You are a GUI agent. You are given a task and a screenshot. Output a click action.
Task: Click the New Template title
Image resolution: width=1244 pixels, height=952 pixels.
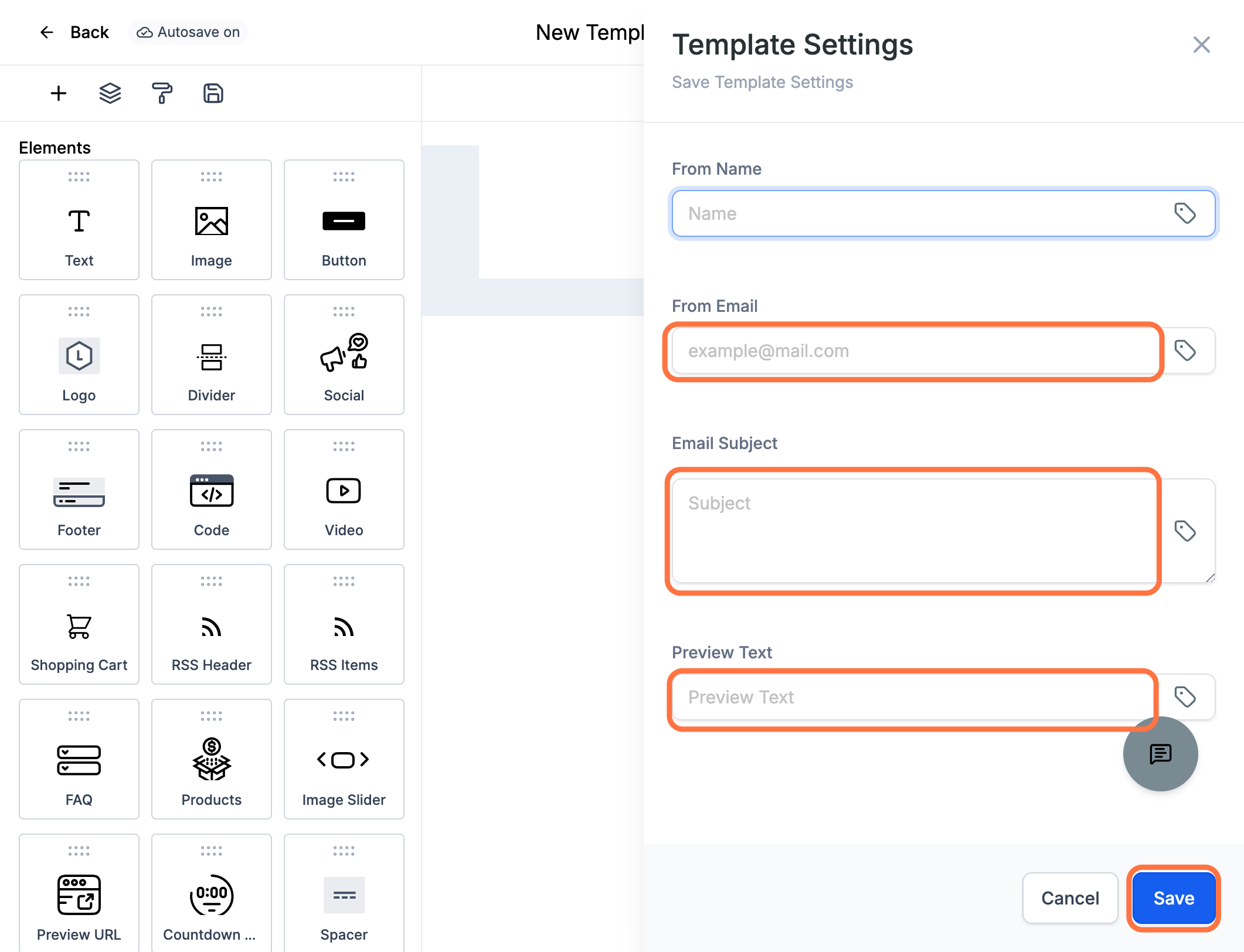[590, 32]
